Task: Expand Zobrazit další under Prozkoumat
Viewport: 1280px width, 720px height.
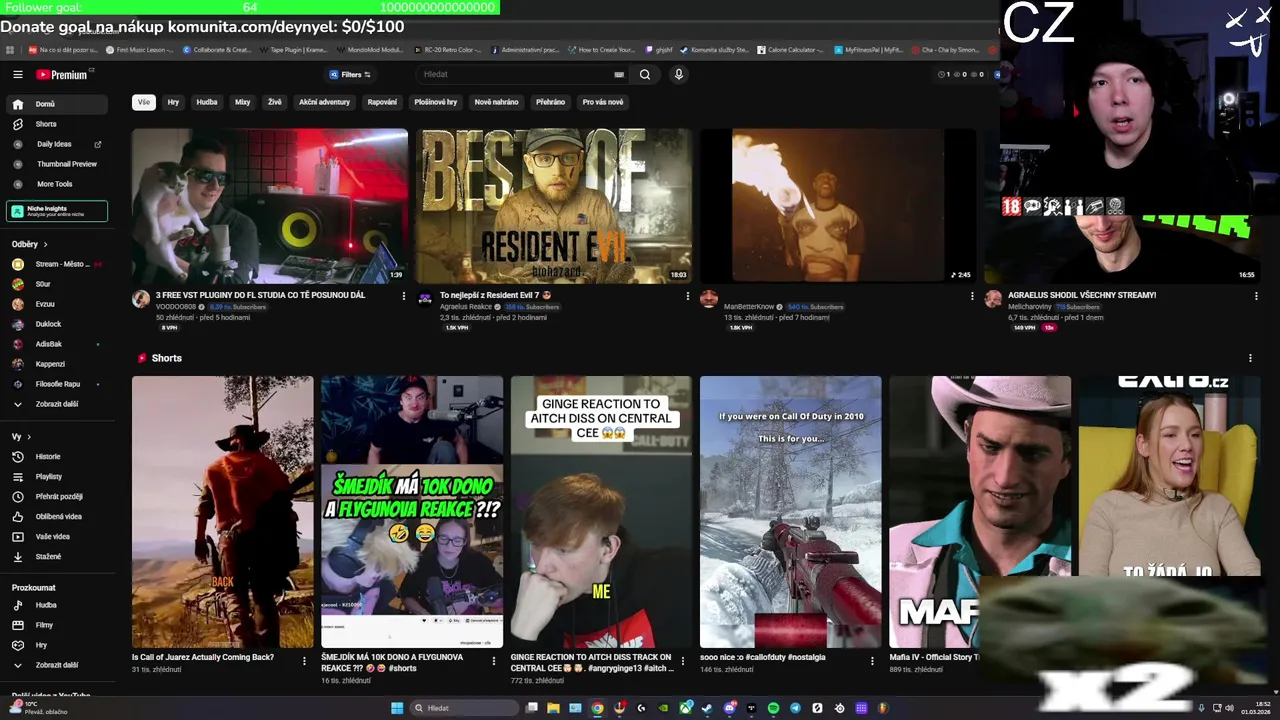Action: (x=57, y=665)
